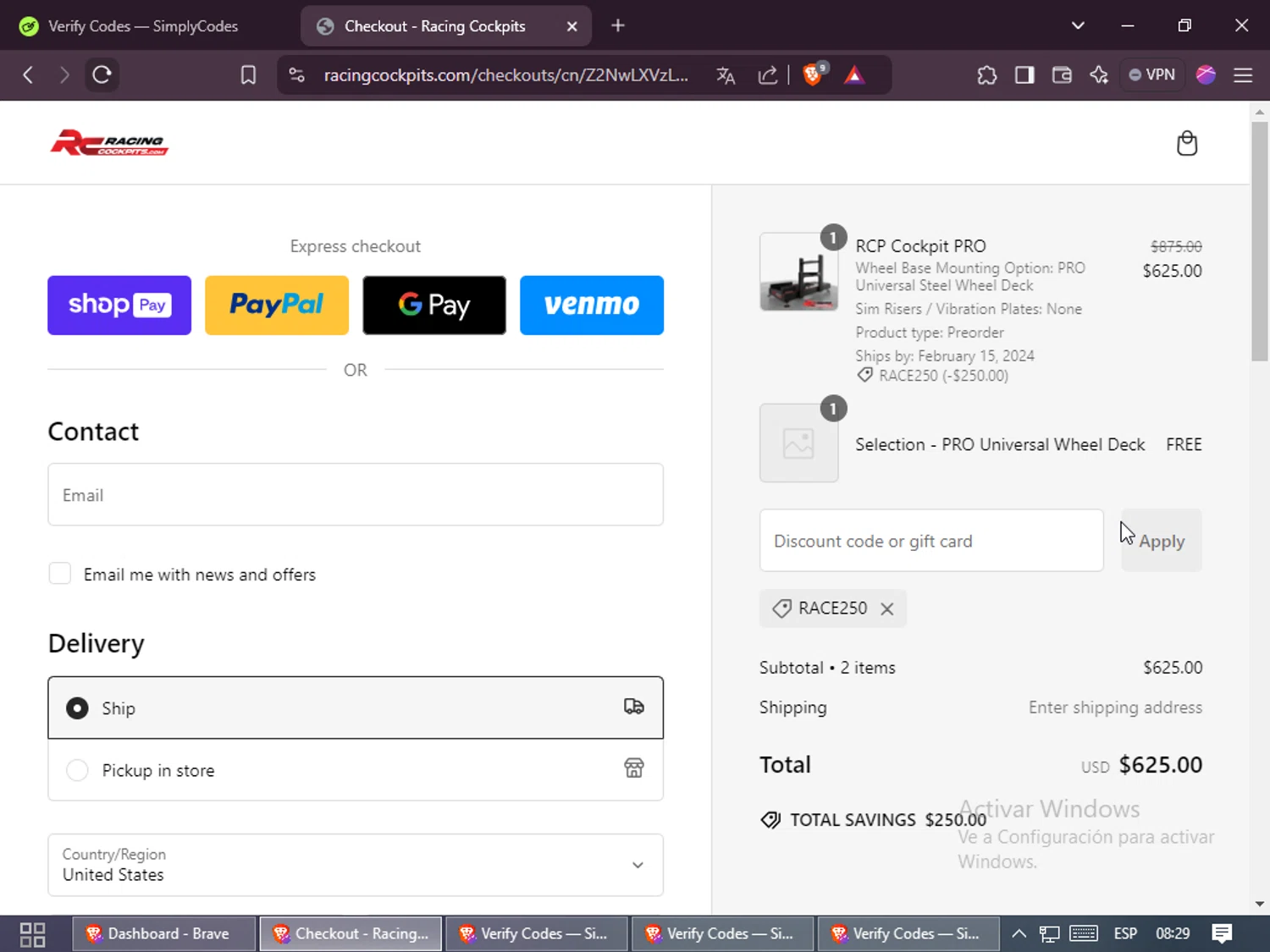Screen dimensions: 1270x952
Task: Pay with PayPal express button
Action: 277,305
